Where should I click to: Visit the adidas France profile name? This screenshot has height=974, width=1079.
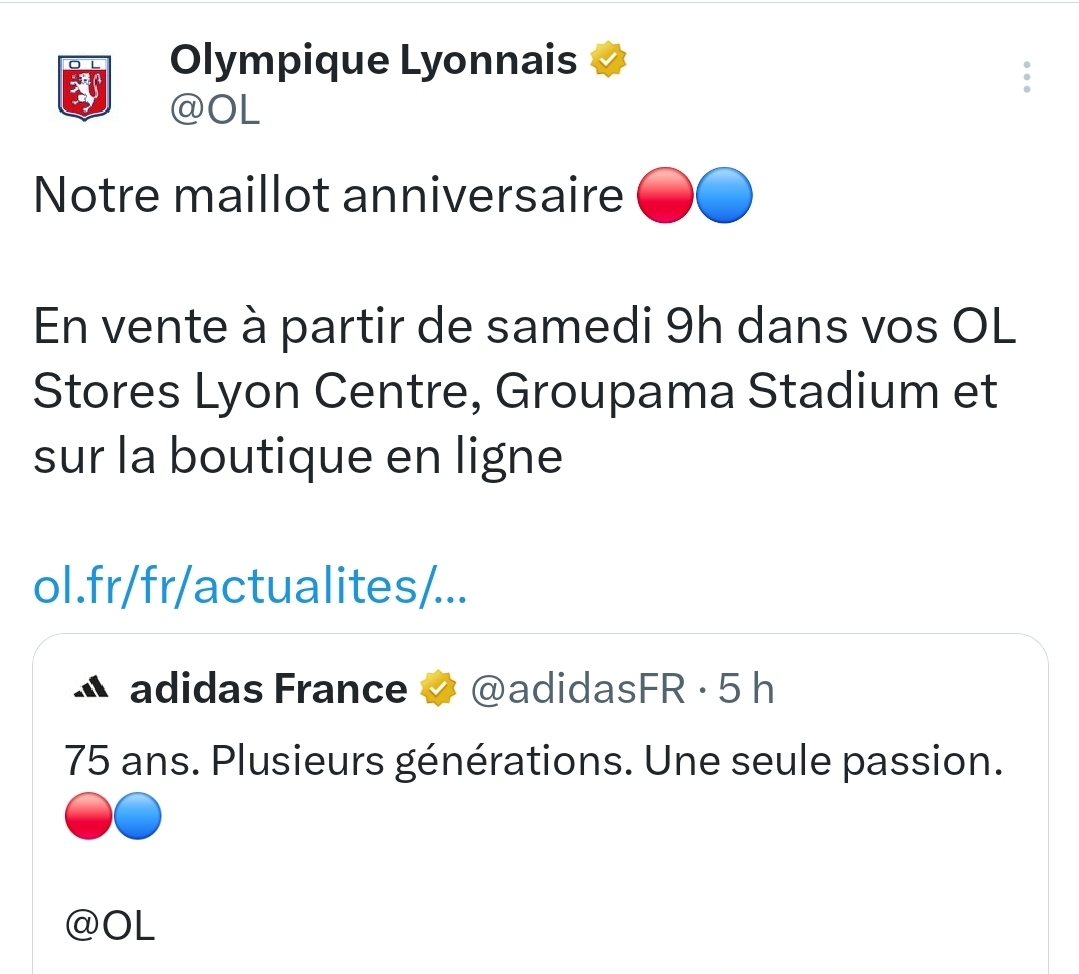click(x=268, y=689)
